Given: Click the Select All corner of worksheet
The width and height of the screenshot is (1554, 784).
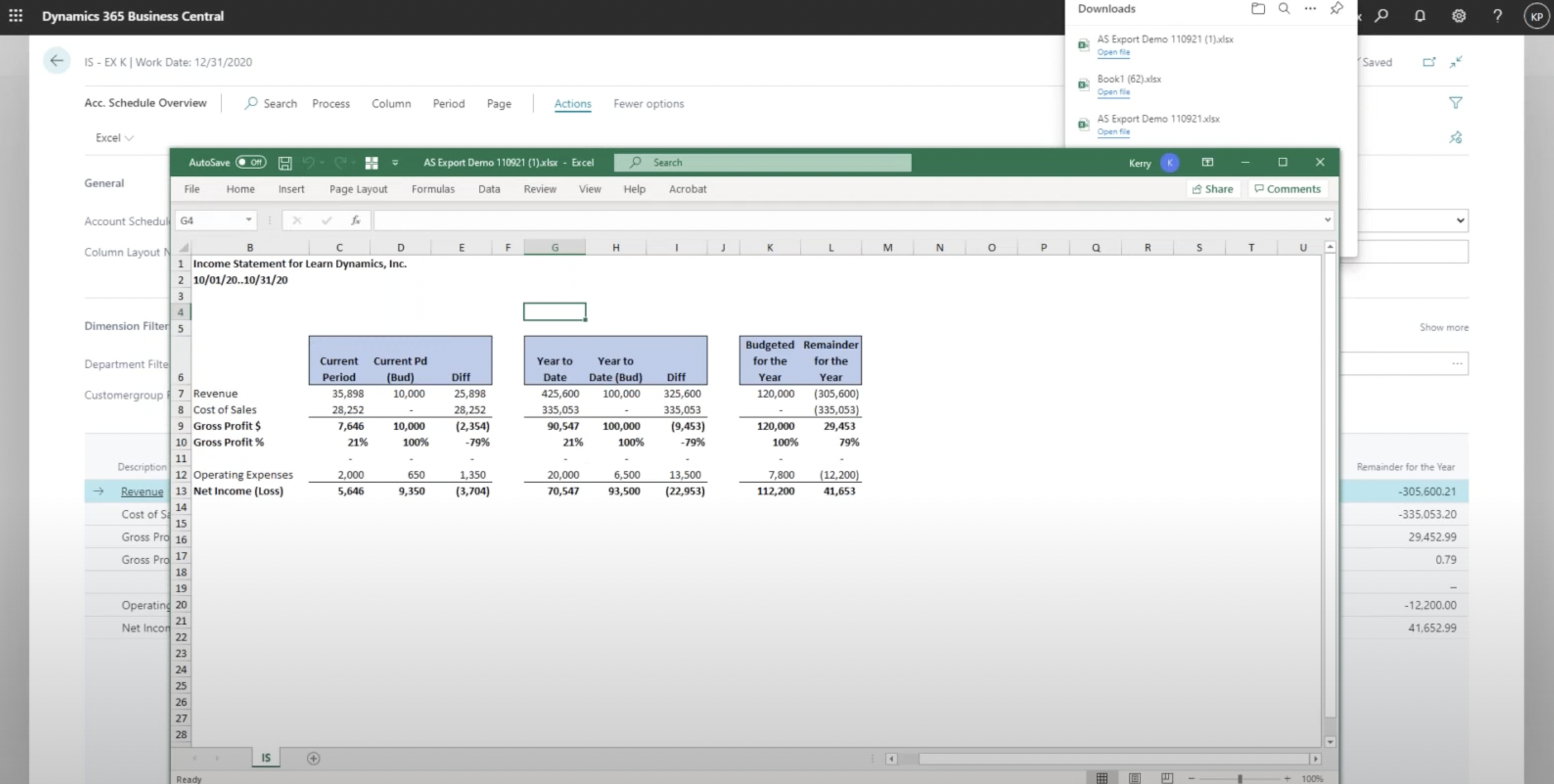Looking at the screenshot, I should (183, 247).
